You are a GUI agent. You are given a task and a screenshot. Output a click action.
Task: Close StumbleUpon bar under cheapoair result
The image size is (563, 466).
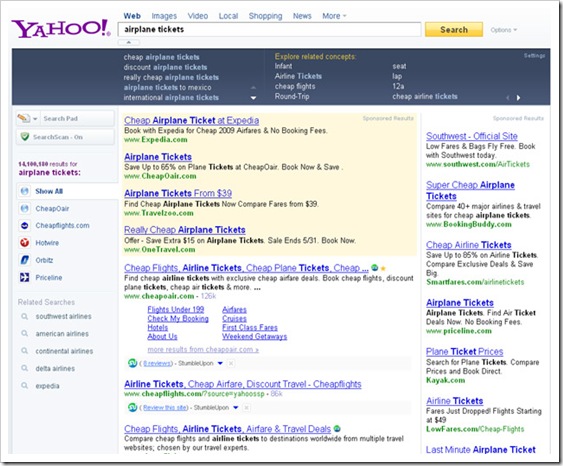[231, 363]
